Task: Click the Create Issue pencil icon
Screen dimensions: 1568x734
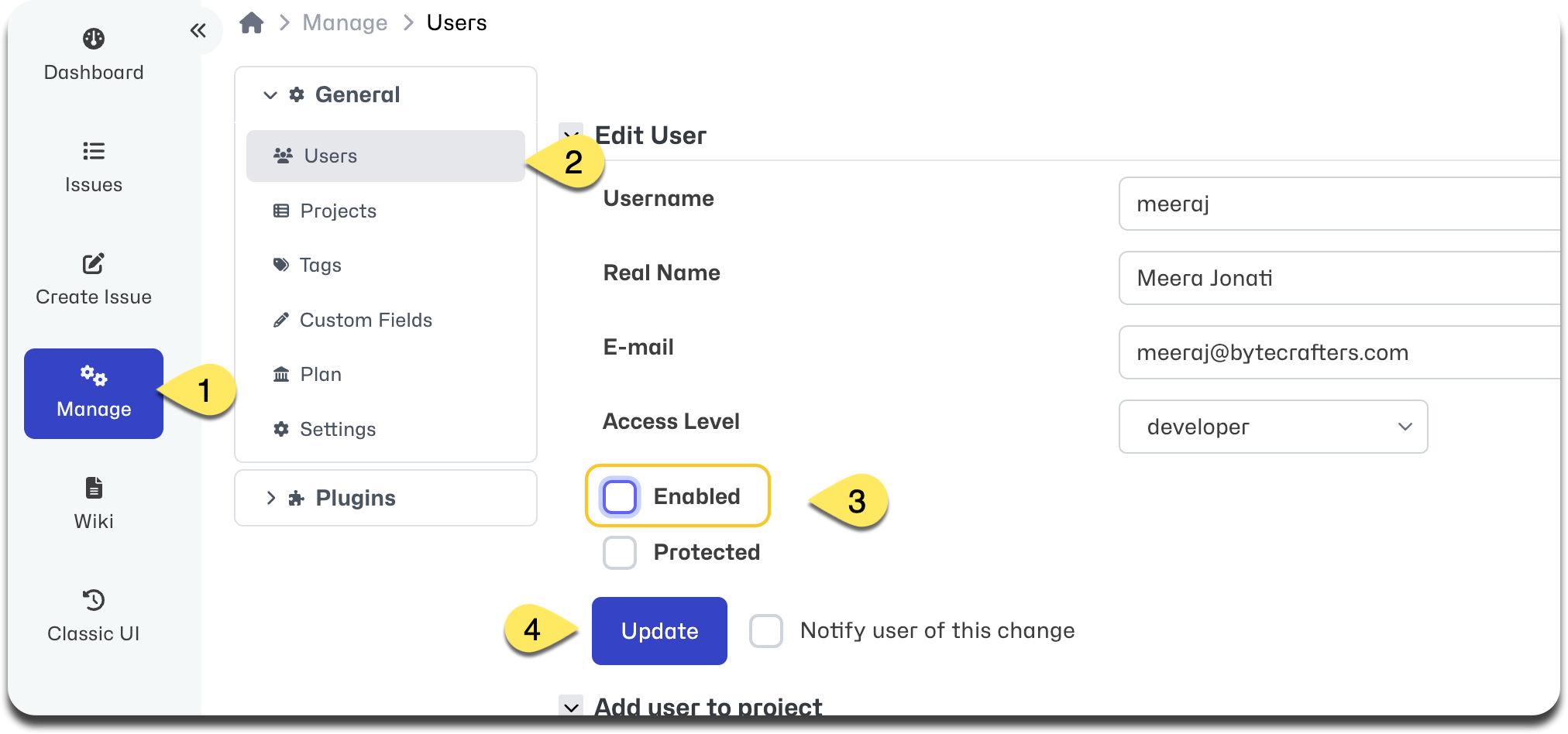Action: tap(94, 263)
